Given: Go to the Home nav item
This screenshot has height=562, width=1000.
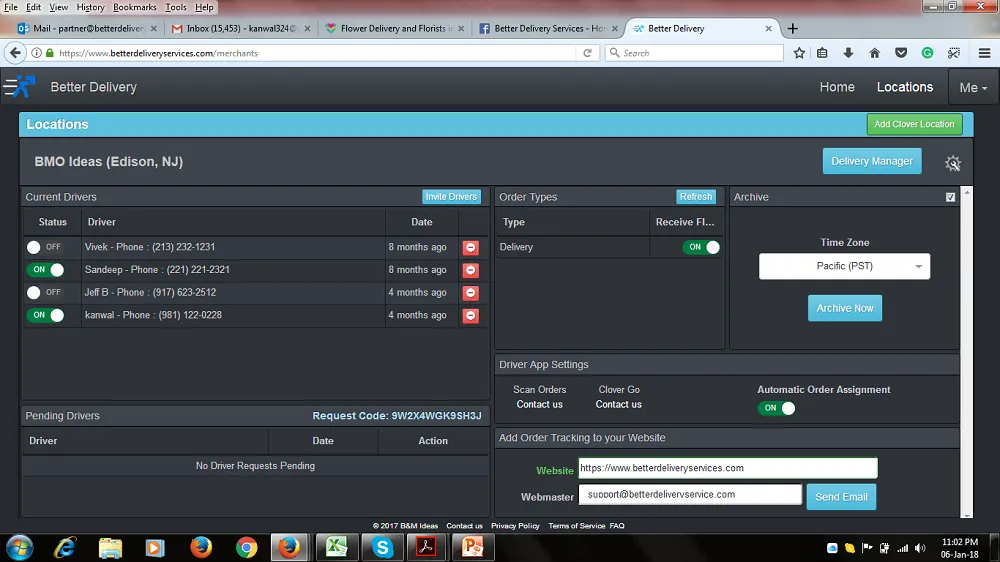Looking at the screenshot, I should (x=837, y=87).
